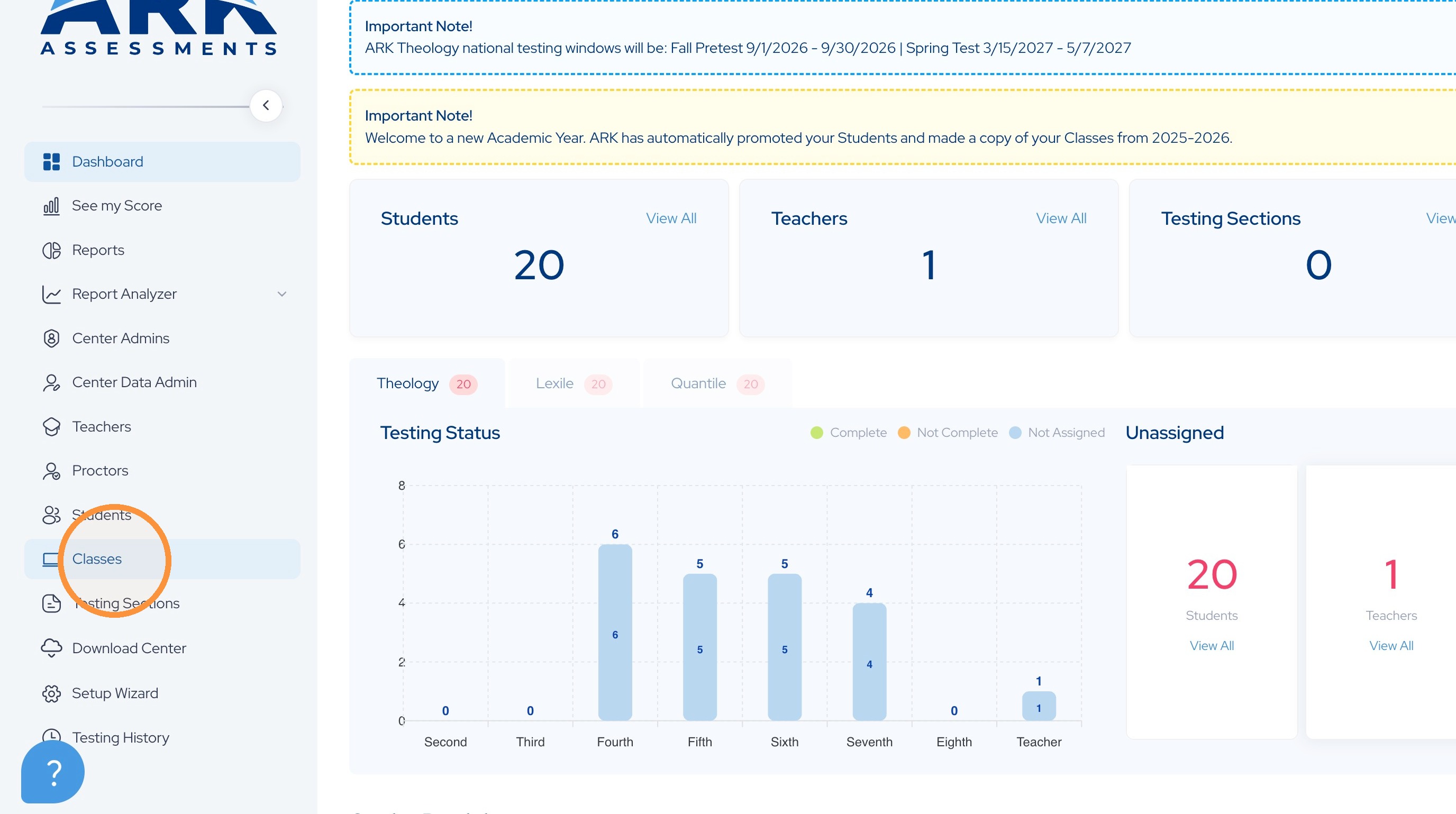Switch to the Lexile tab

[574, 383]
